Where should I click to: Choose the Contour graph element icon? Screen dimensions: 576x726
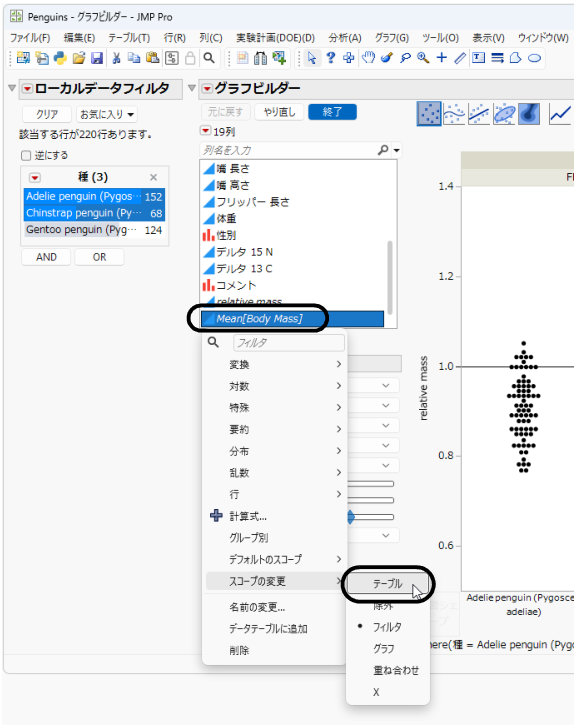[529, 113]
